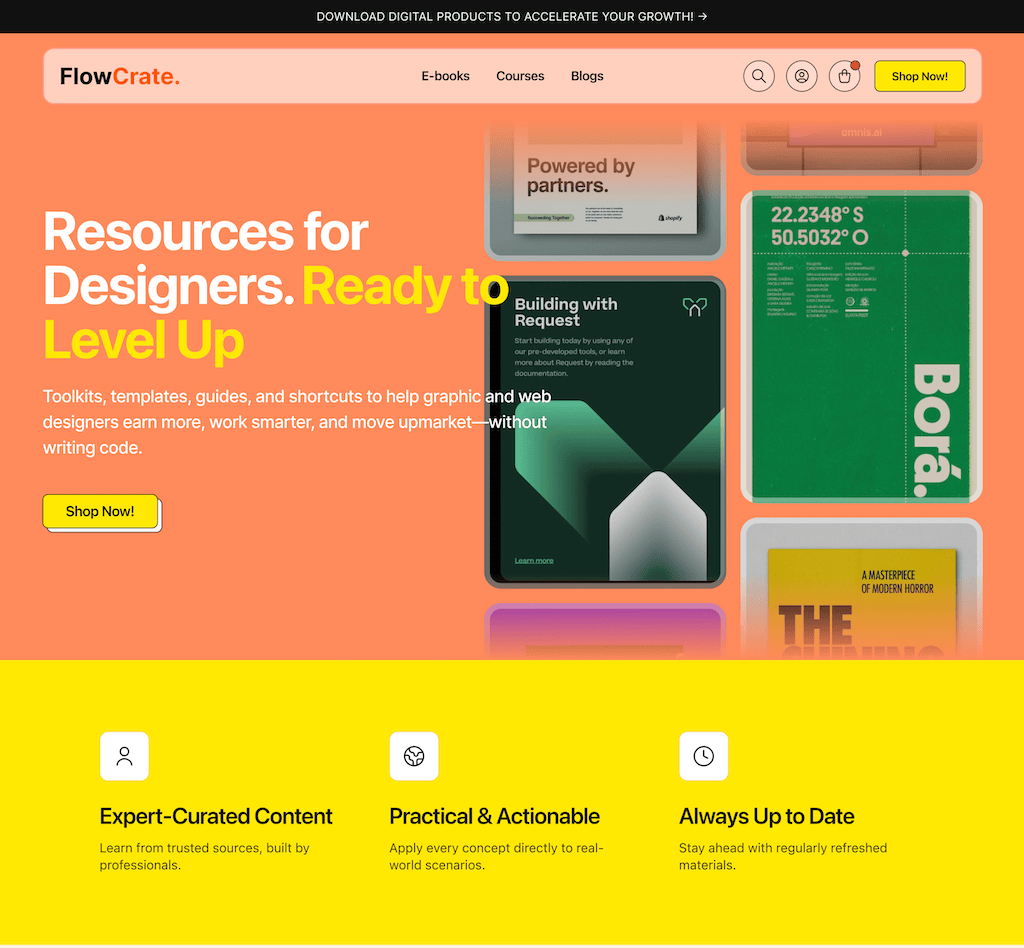This screenshot has width=1024, height=948.
Task: Click the FlowCrate logo
Action: 120,76
